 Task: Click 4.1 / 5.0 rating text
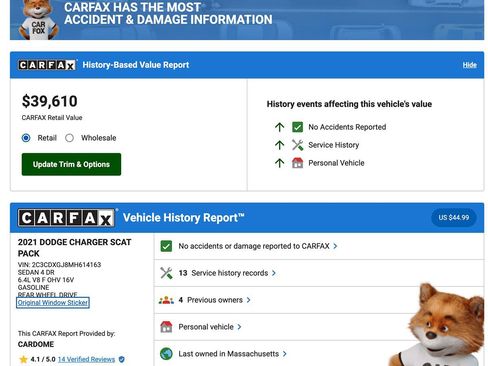tap(43, 359)
